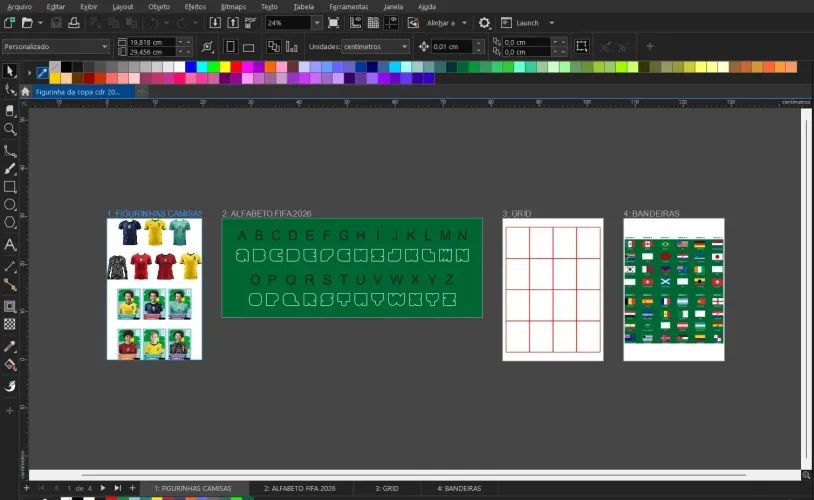Click the new document tab plus button
Image resolution: width=814 pixels, height=500 pixels.
point(142,92)
